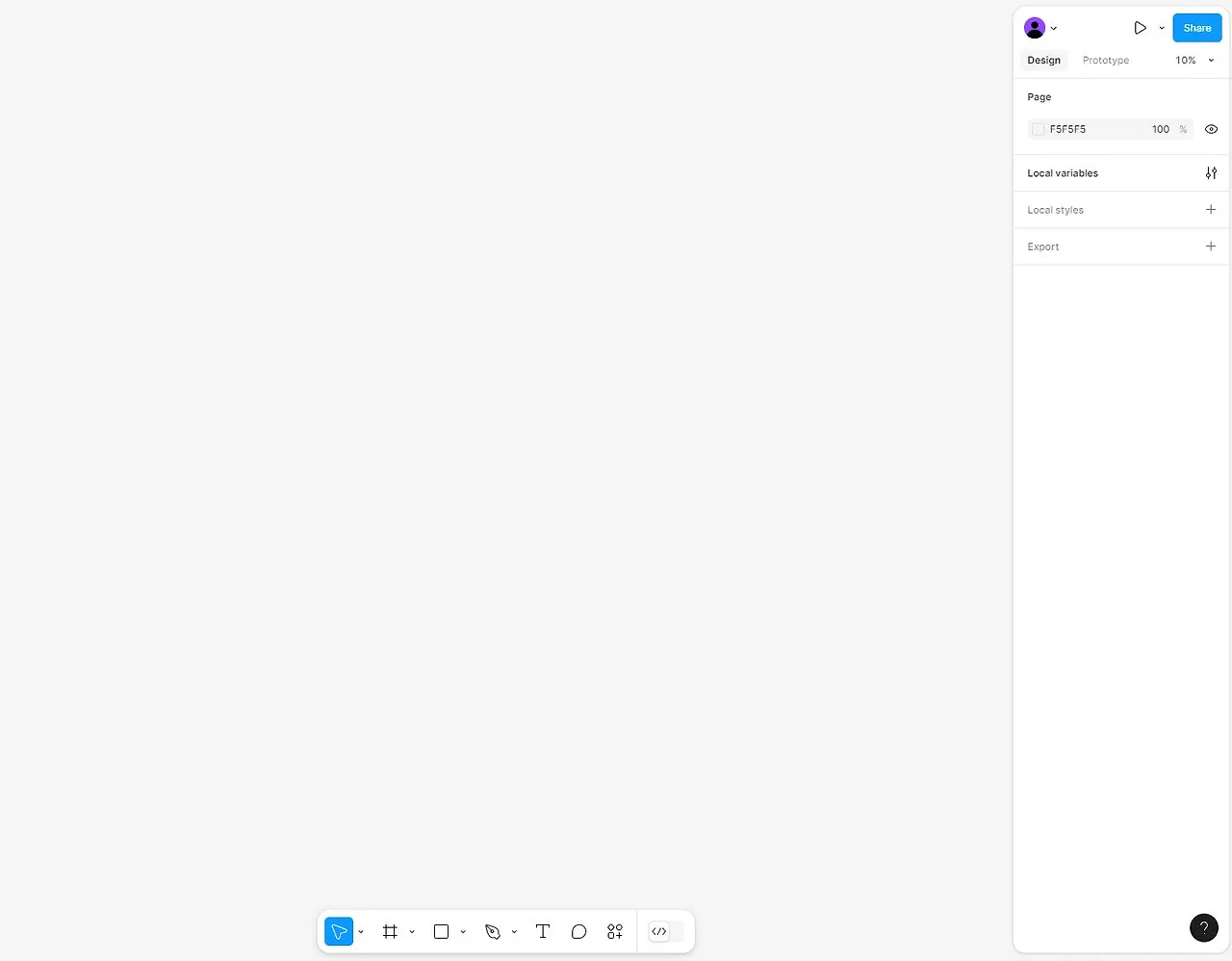Select the Pen tool
This screenshot has width=1232, height=961.
point(493,931)
